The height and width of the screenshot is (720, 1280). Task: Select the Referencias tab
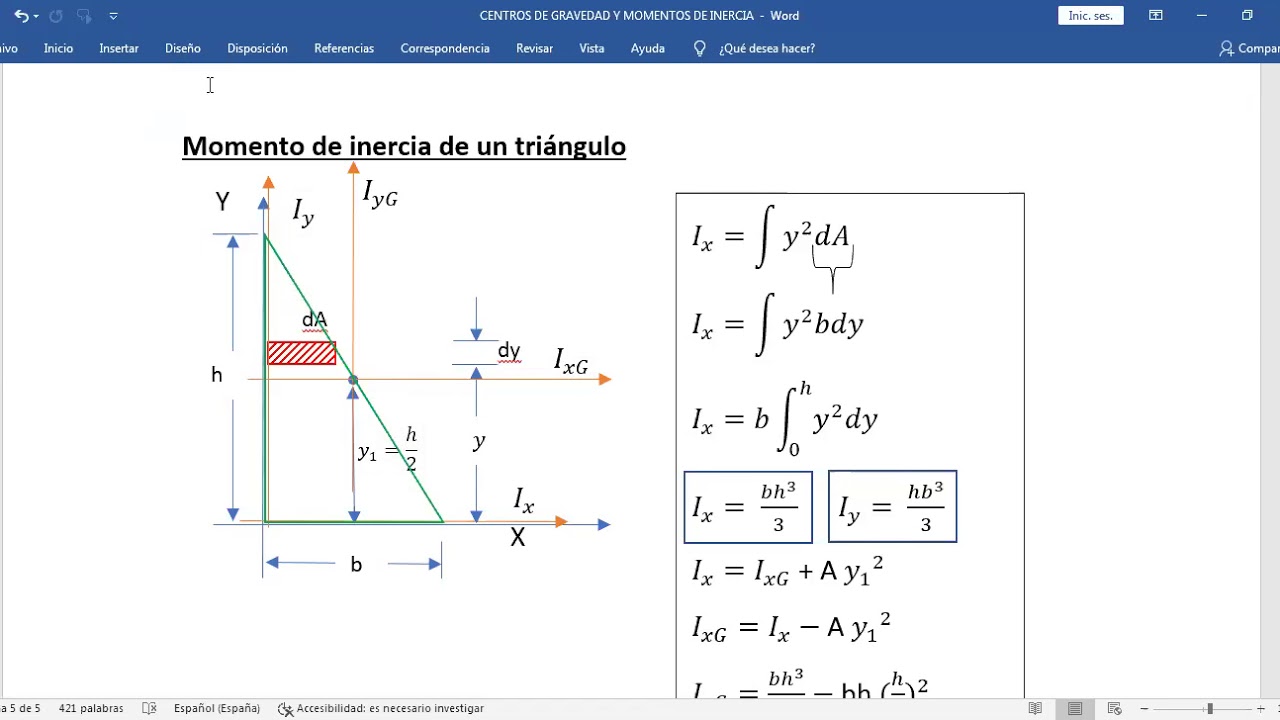click(x=344, y=48)
